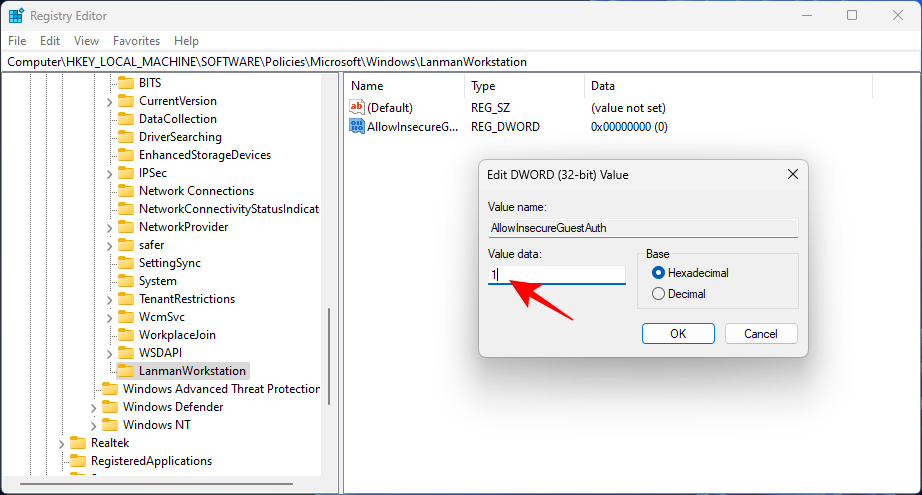Click the tree pane vertical scrollbar
This screenshot has width=922, height=495.
click(329, 356)
